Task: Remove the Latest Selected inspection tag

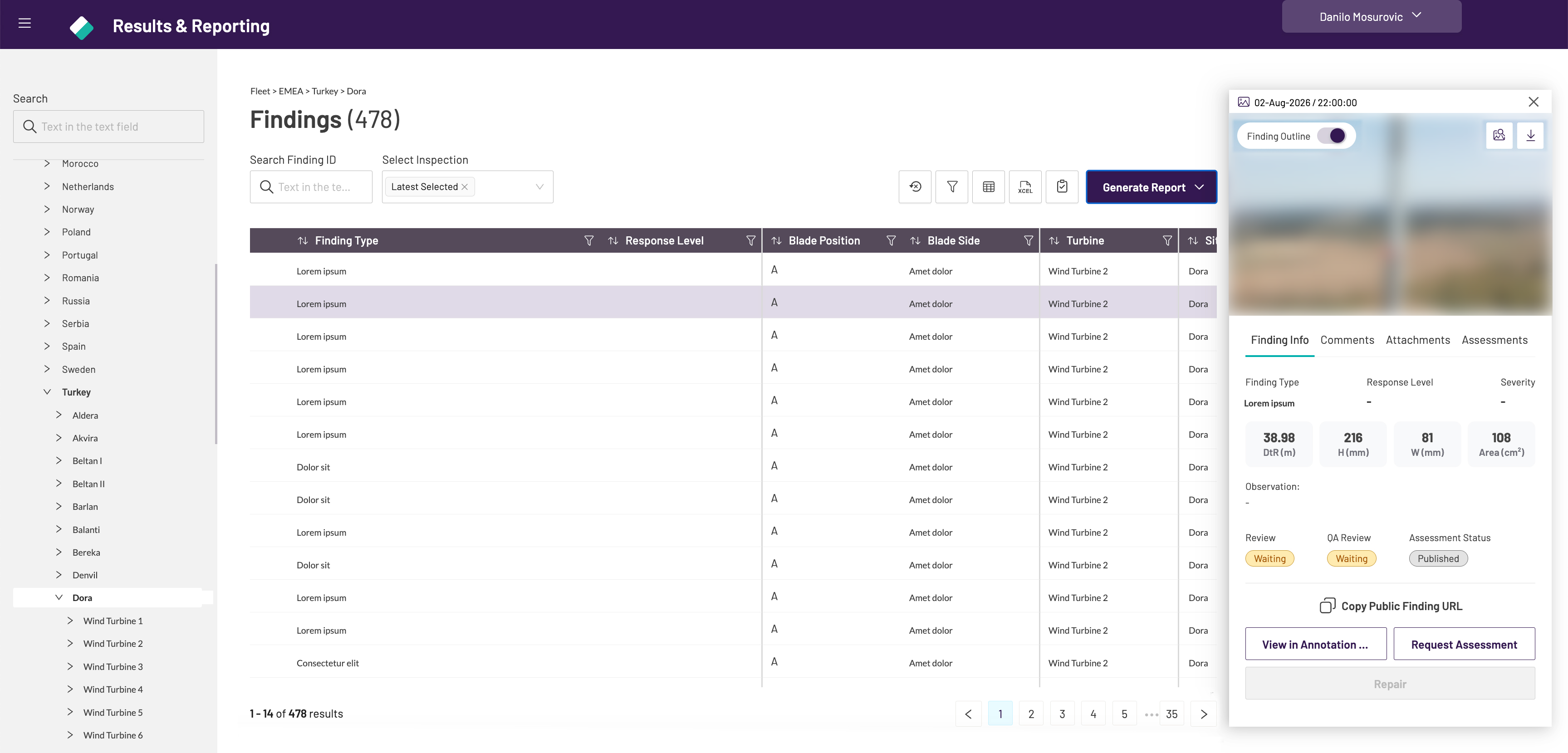Action: (465, 187)
